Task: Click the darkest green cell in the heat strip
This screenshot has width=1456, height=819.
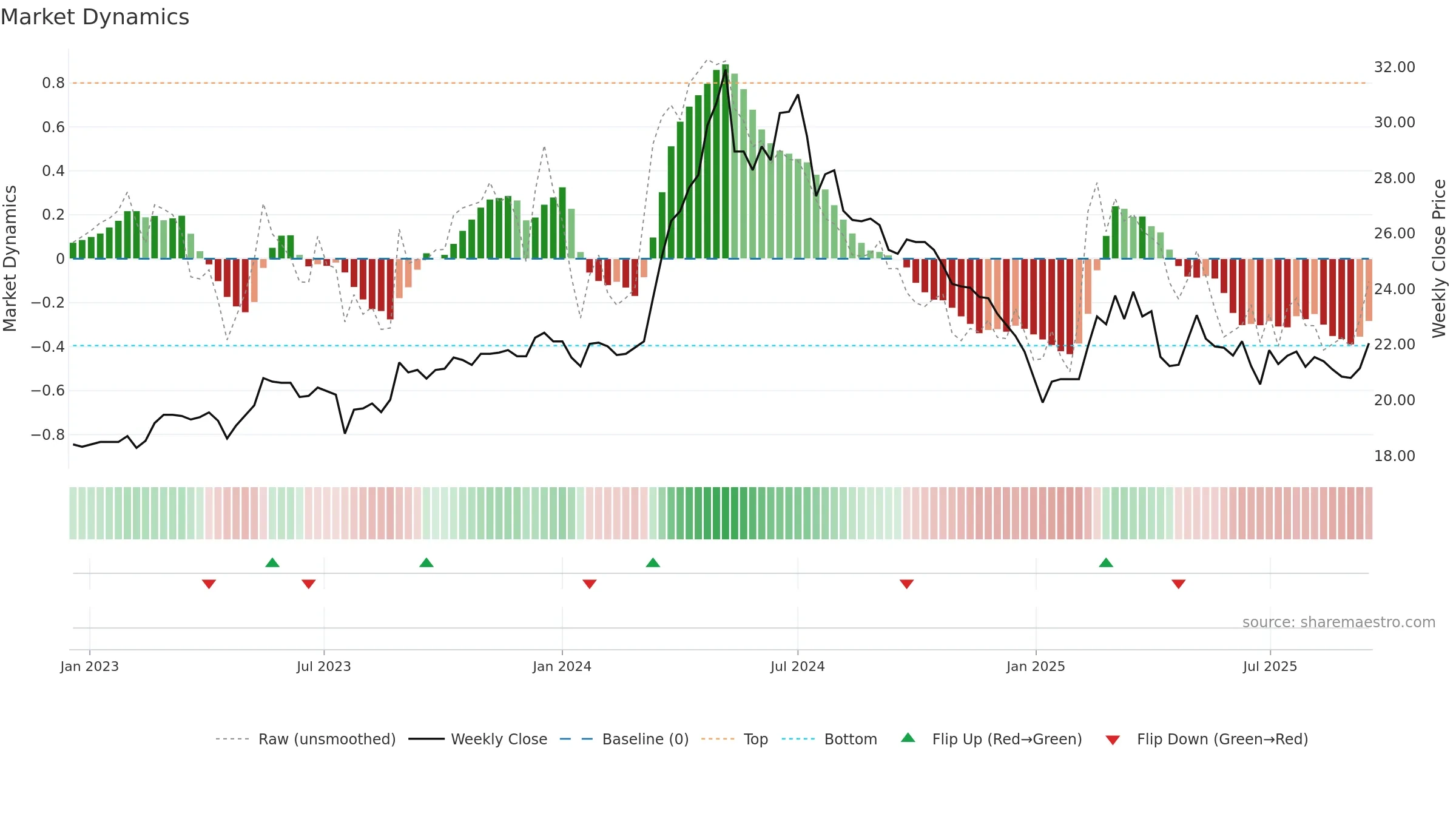Action: pyautogui.click(x=726, y=513)
